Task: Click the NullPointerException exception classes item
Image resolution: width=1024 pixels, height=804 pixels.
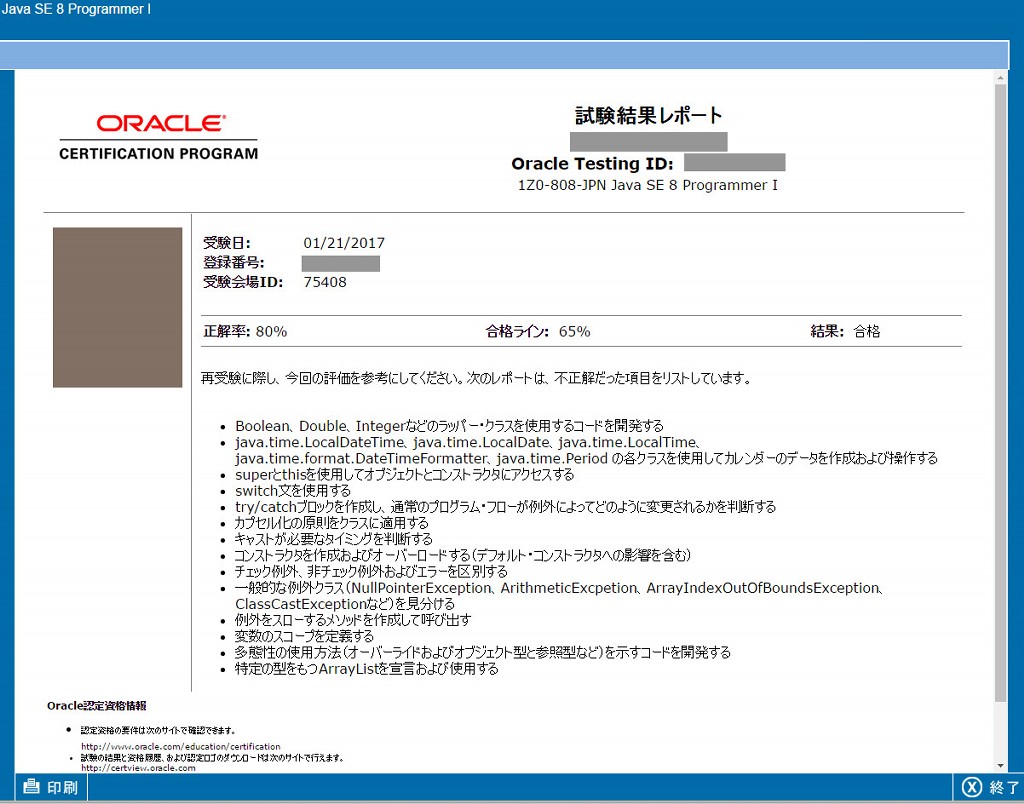Action: [x=560, y=596]
